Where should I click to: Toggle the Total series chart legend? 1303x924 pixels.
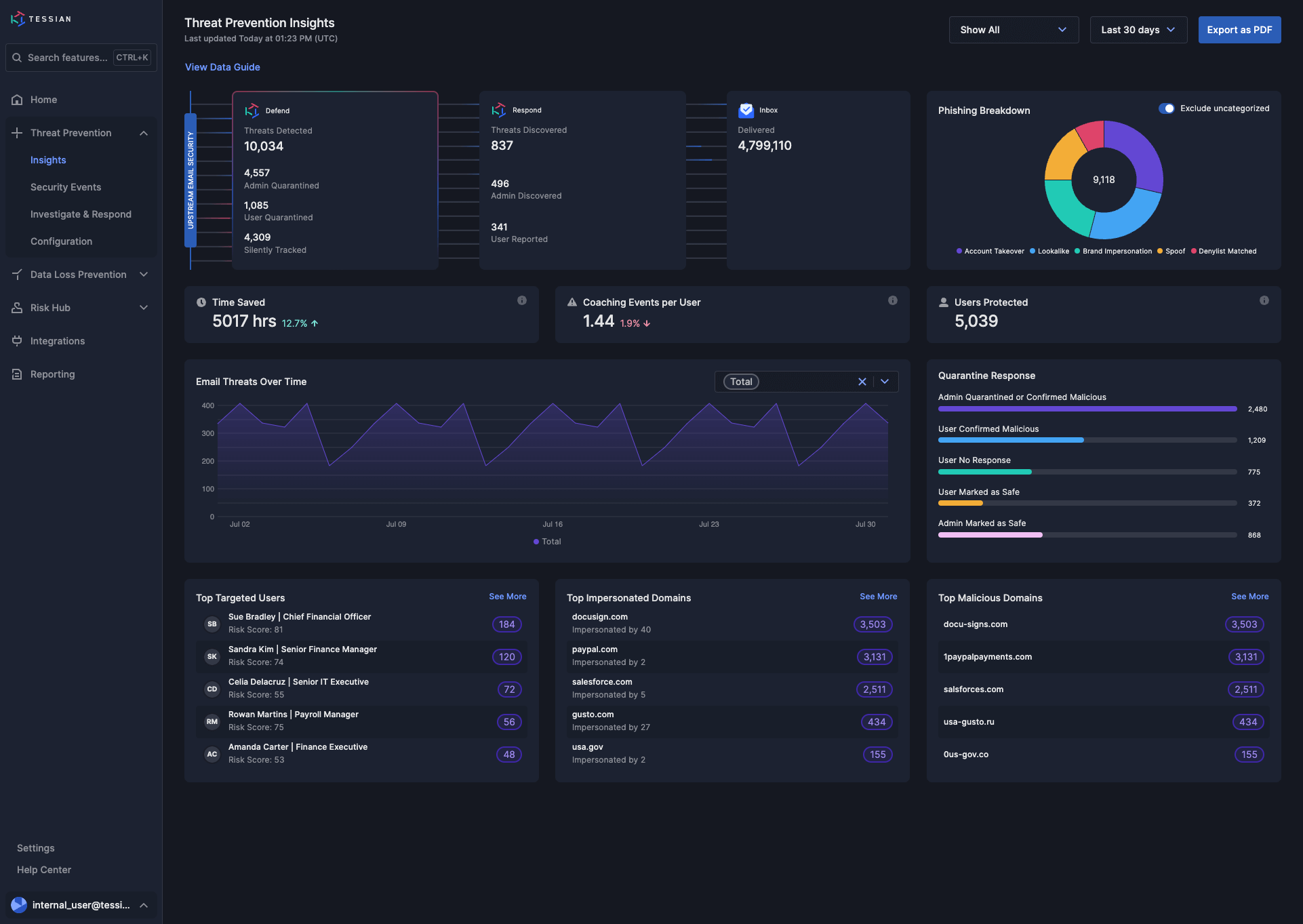coord(547,542)
